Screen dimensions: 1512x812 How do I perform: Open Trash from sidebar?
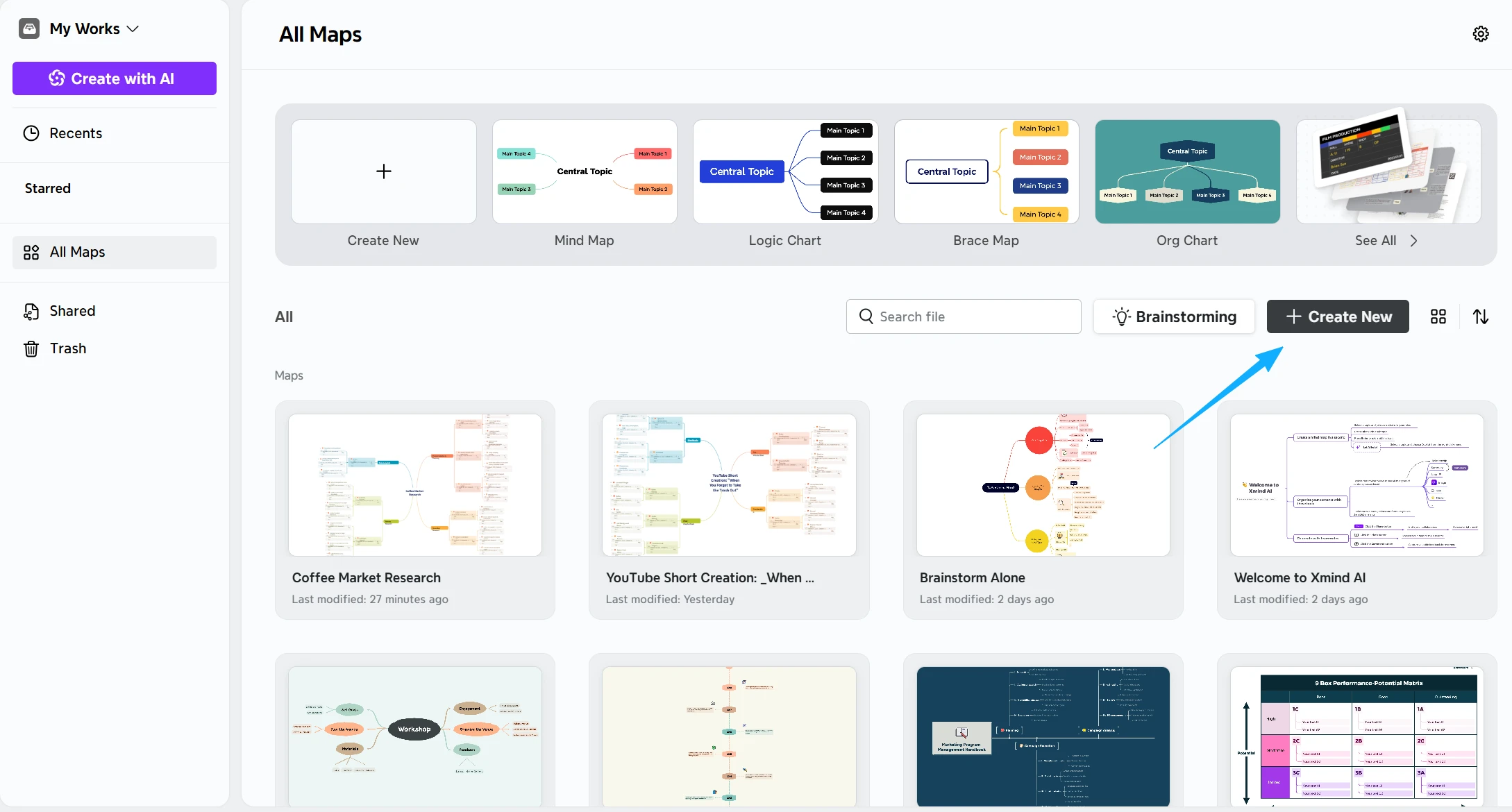(67, 348)
